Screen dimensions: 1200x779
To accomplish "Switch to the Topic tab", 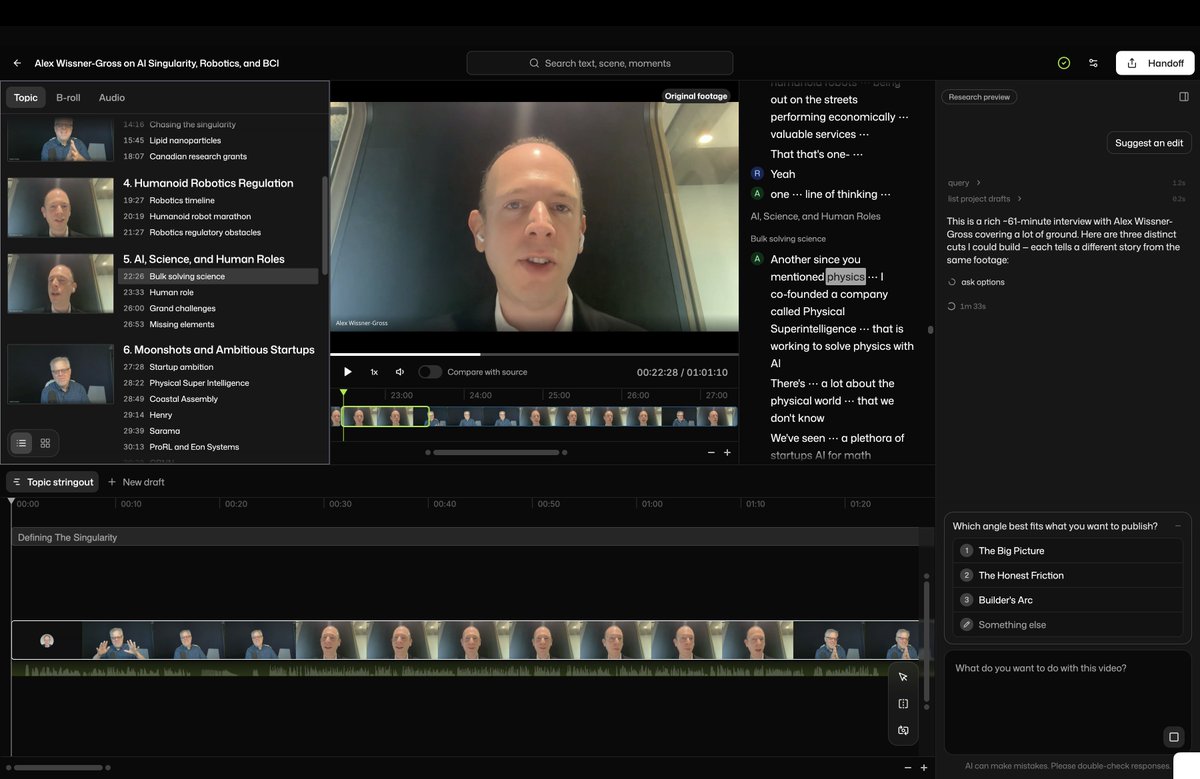I will pos(26,98).
